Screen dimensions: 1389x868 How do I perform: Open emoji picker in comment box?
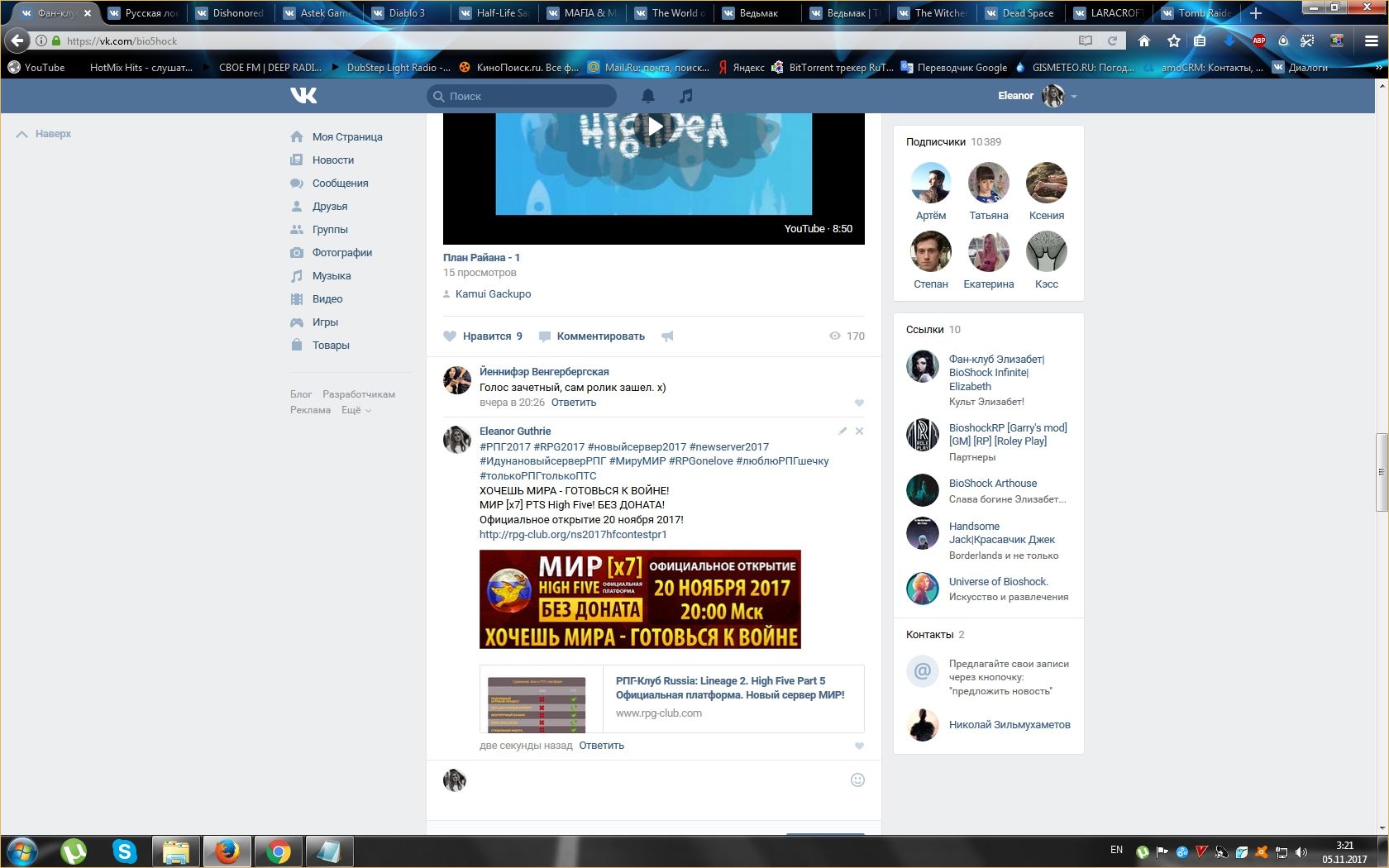tap(857, 780)
